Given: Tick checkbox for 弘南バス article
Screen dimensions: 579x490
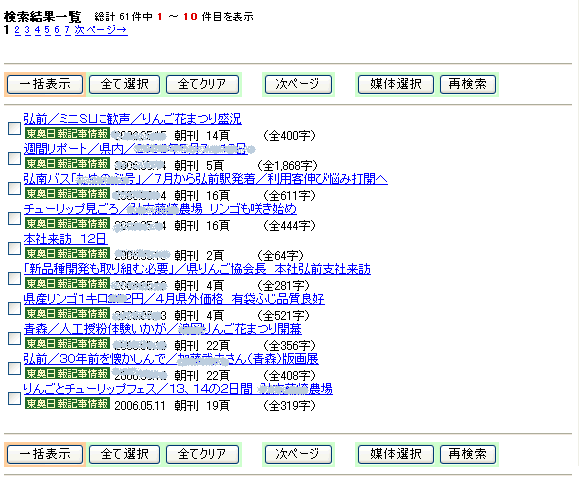Looking at the screenshot, I should [14, 188].
